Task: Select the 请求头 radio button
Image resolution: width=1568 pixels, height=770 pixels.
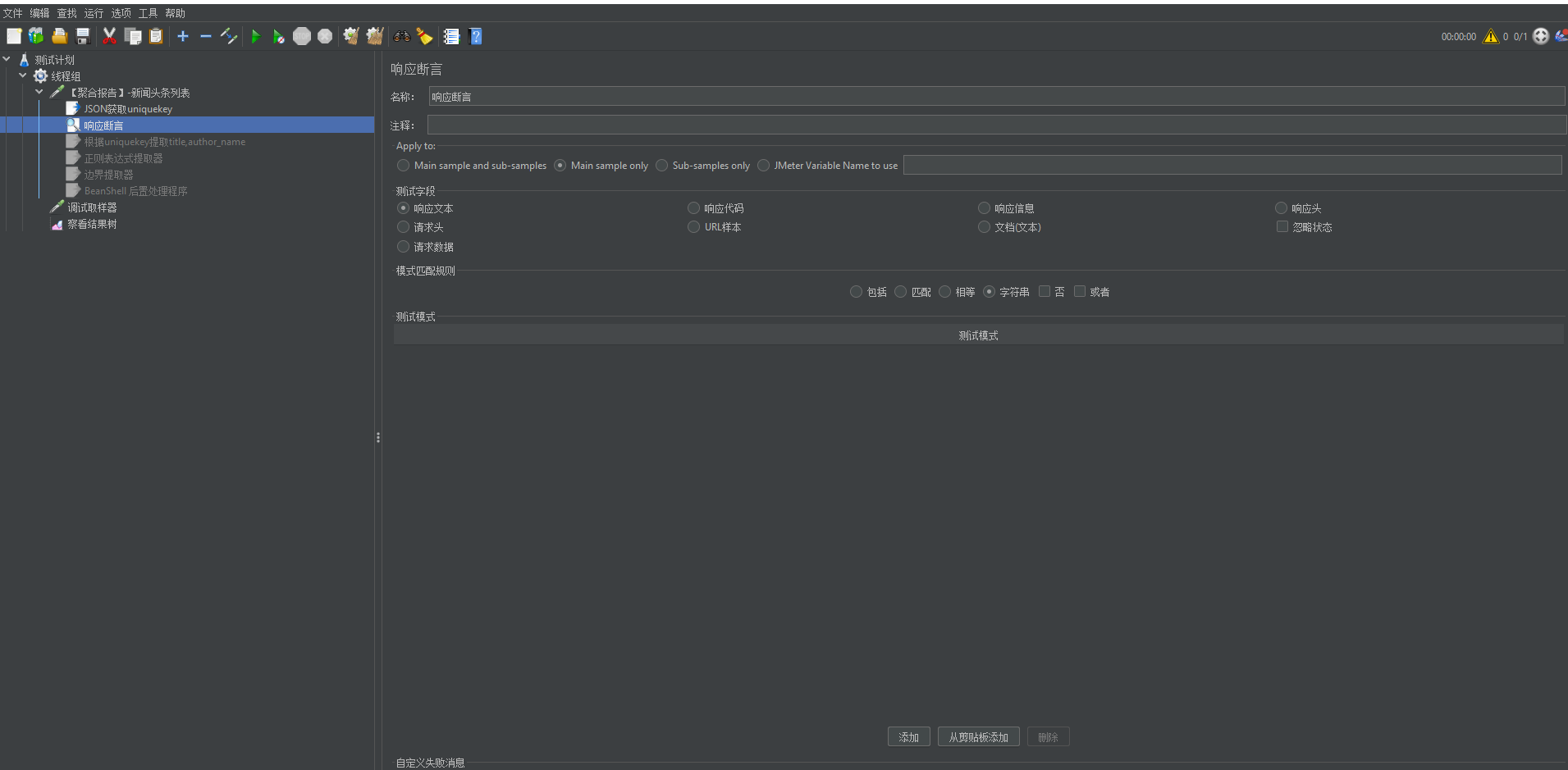Action: (403, 227)
